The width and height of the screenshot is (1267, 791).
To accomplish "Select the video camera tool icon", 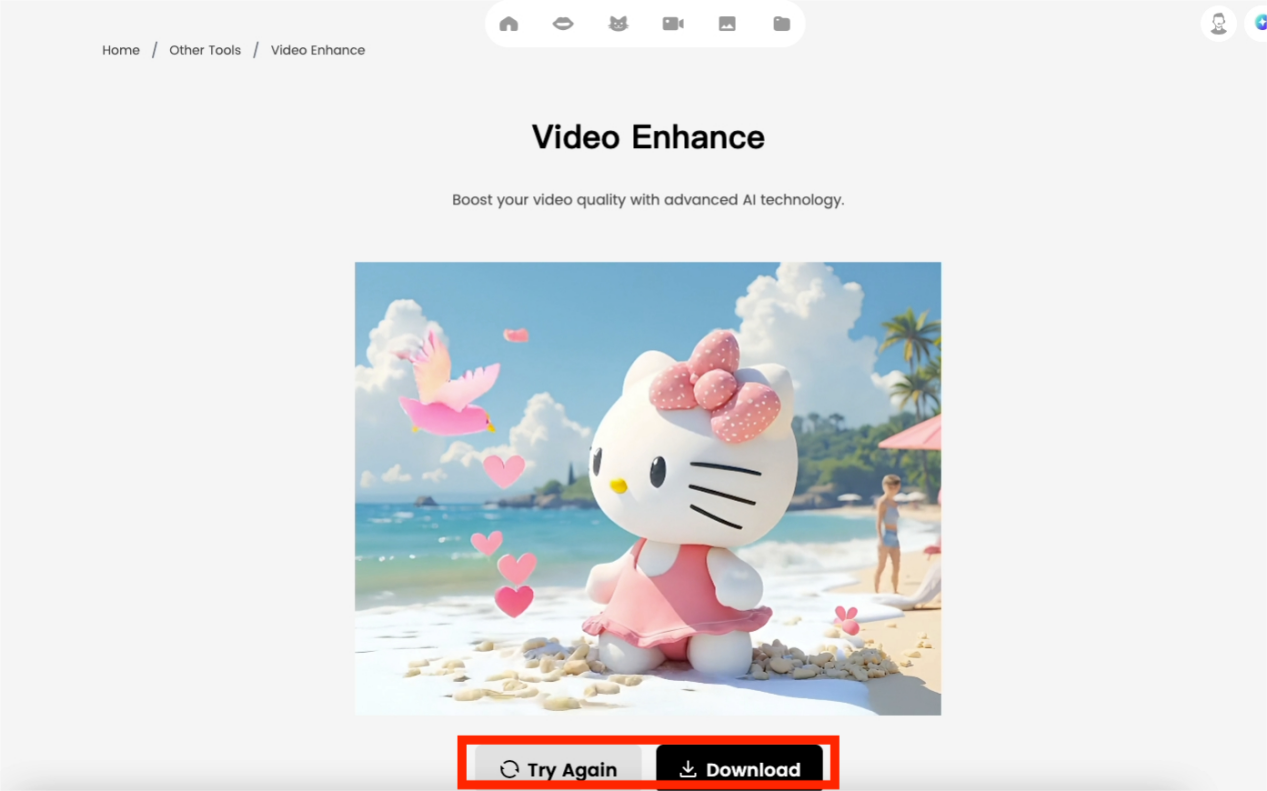I will click(x=672, y=23).
